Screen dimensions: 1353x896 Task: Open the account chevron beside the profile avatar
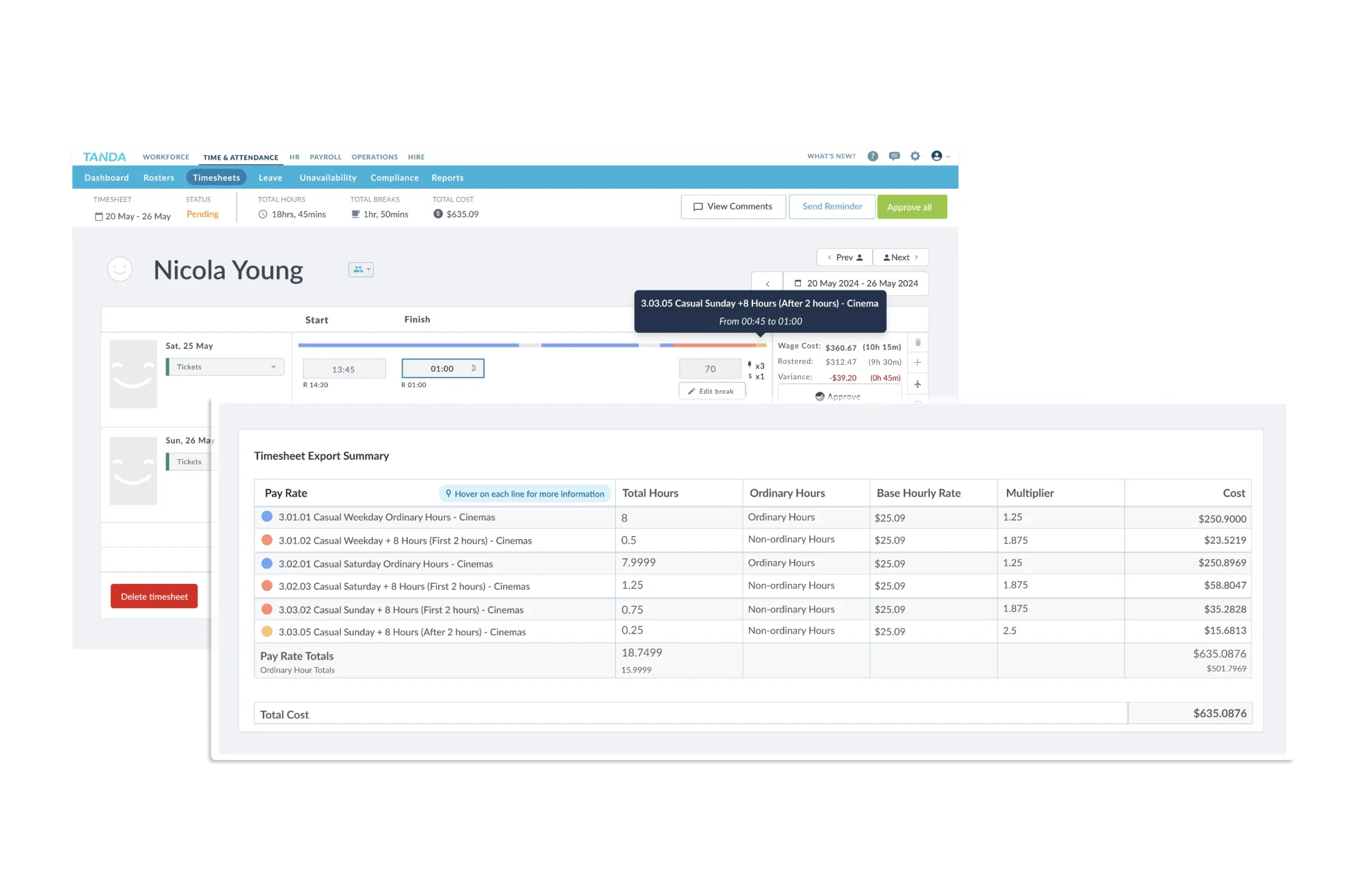[948, 156]
